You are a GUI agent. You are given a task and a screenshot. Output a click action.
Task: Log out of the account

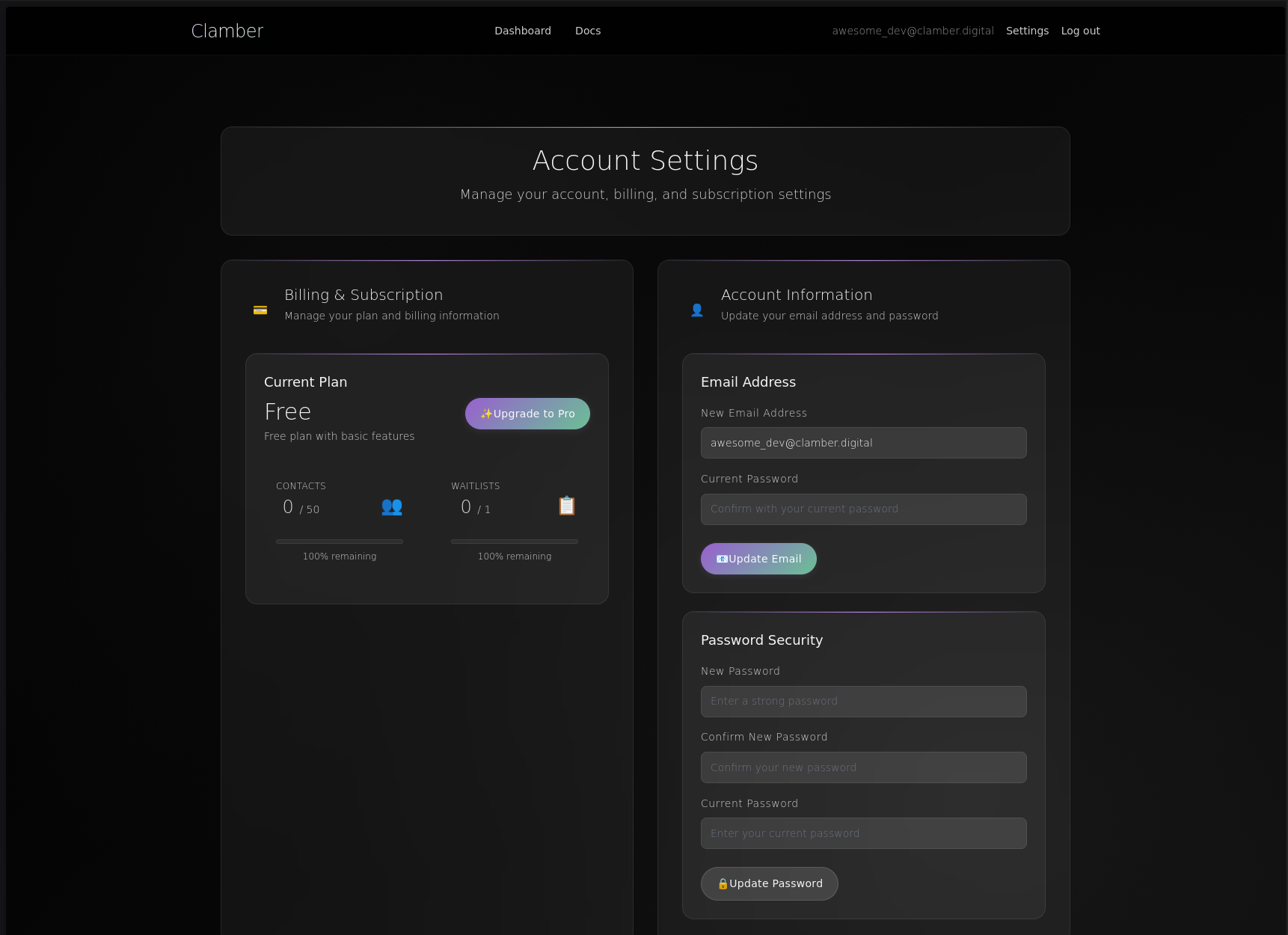point(1080,31)
